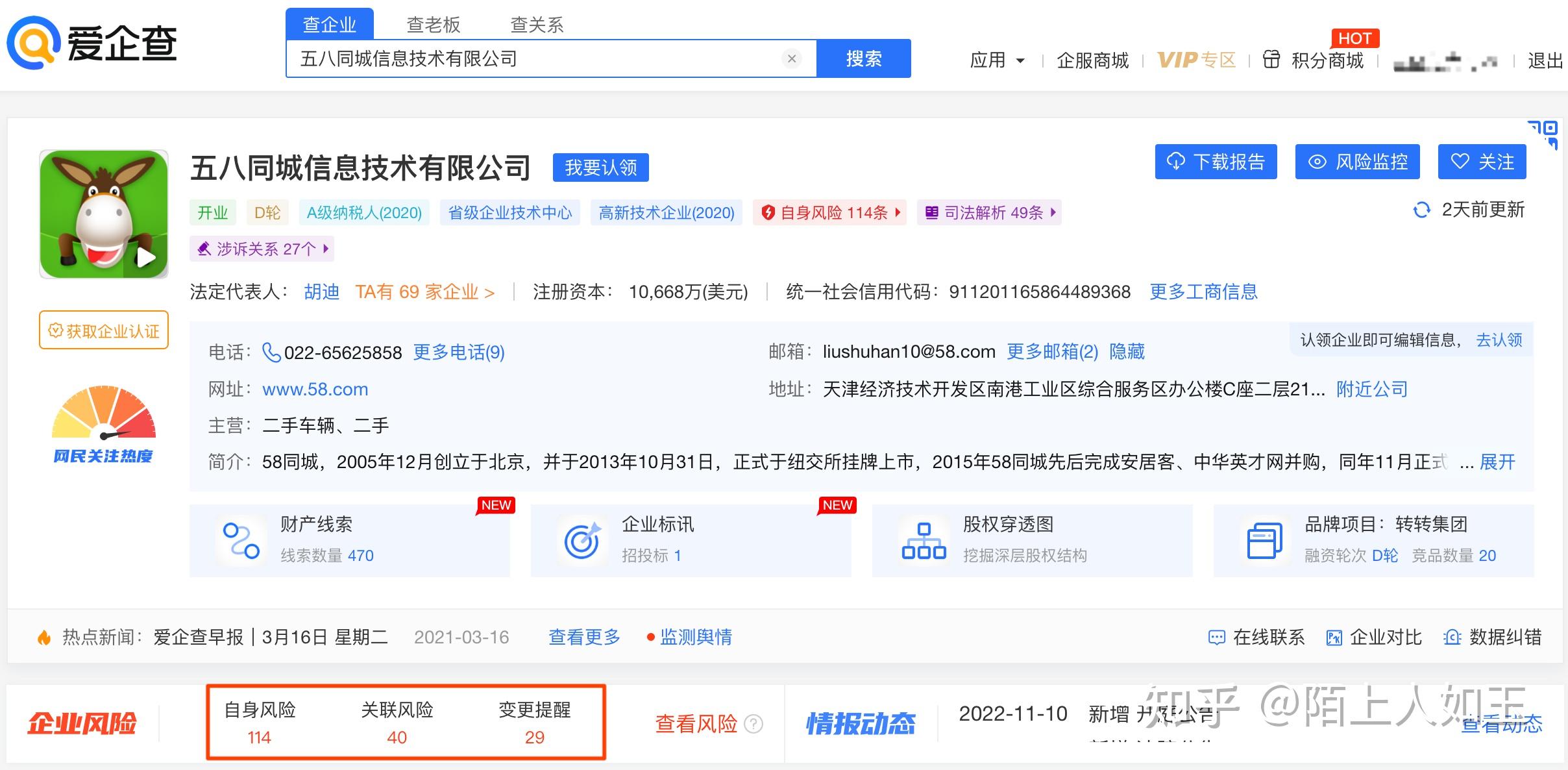Follow the company with 关注 button
This screenshot has height=770, width=1568.
(1482, 162)
